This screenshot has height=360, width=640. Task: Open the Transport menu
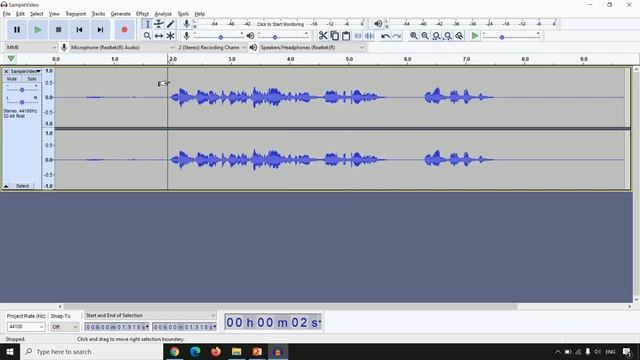[x=76, y=14]
